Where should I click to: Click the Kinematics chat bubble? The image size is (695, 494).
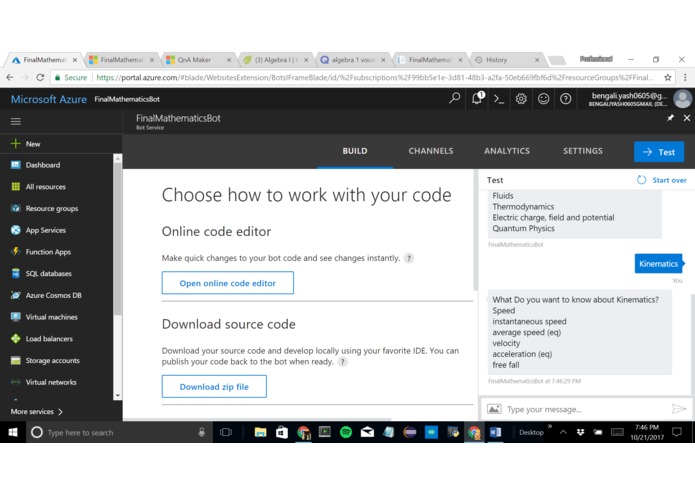(658, 264)
